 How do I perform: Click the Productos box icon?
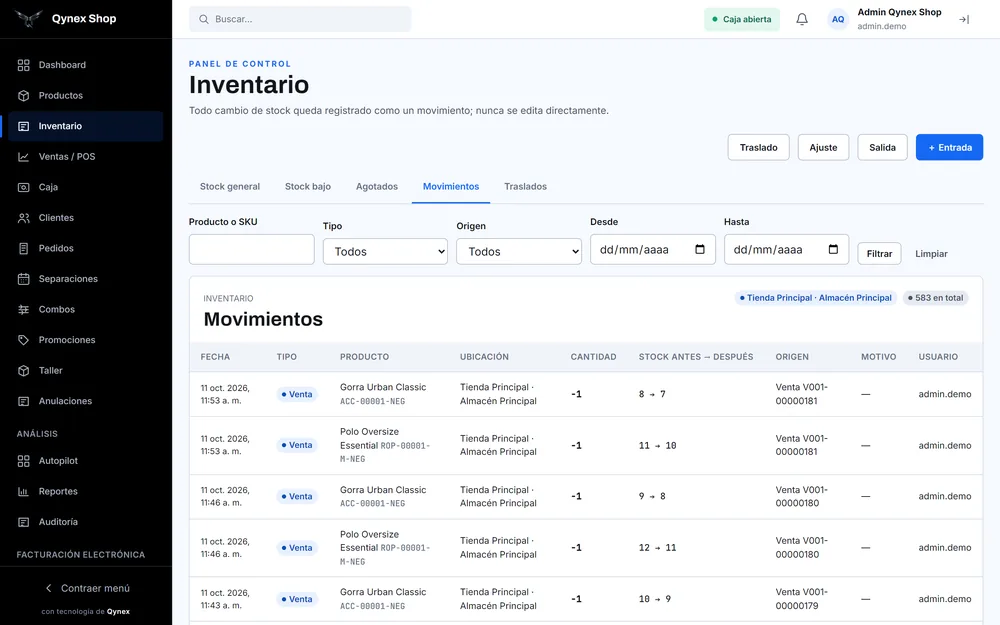pyautogui.click(x=24, y=96)
